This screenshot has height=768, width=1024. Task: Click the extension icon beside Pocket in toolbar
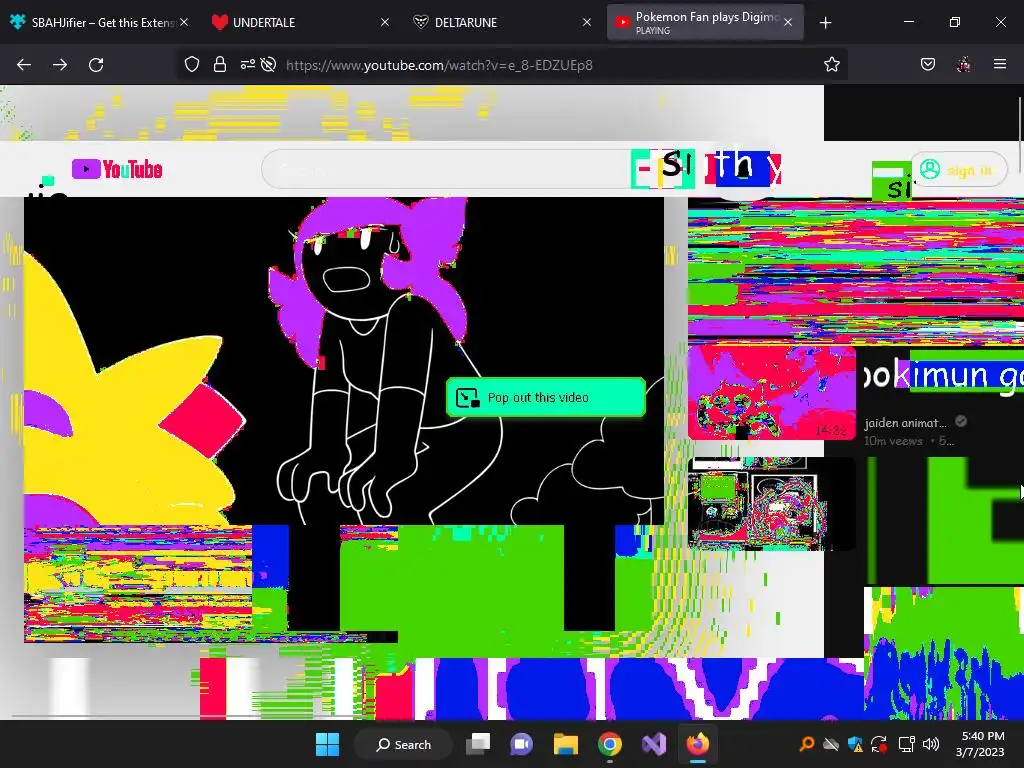click(964, 65)
